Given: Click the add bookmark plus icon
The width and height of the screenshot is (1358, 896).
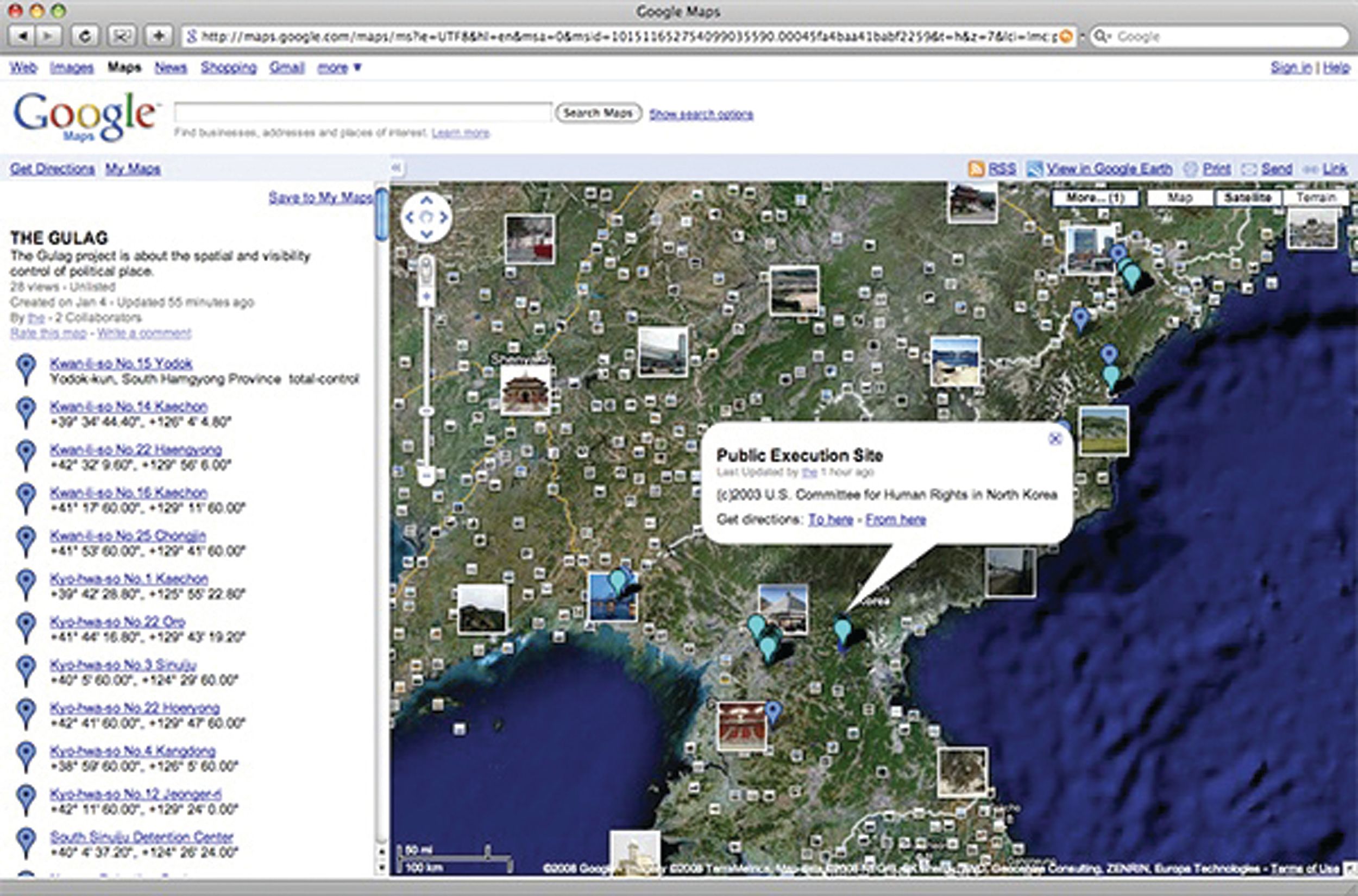Looking at the screenshot, I should [159, 36].
